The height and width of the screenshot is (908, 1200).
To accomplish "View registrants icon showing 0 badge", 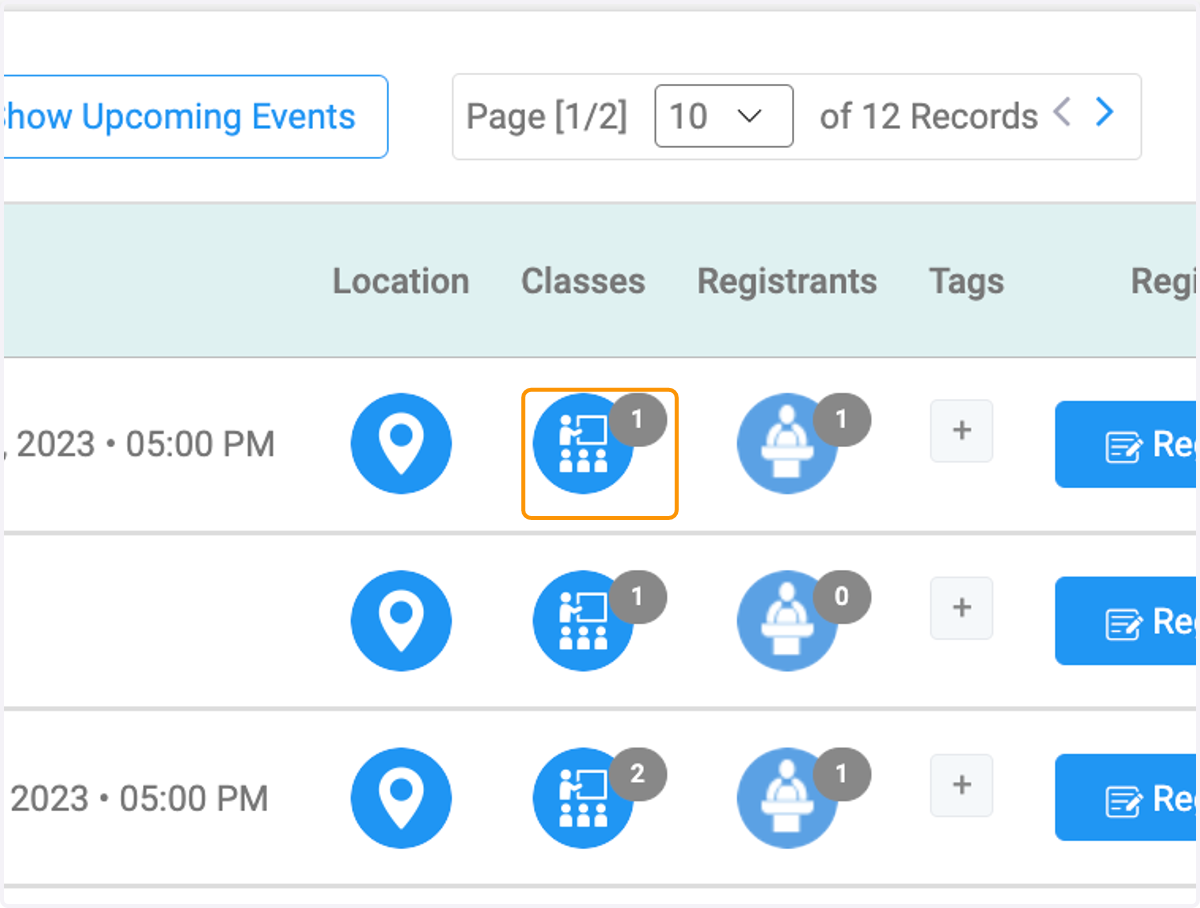I will coord(788,621).
